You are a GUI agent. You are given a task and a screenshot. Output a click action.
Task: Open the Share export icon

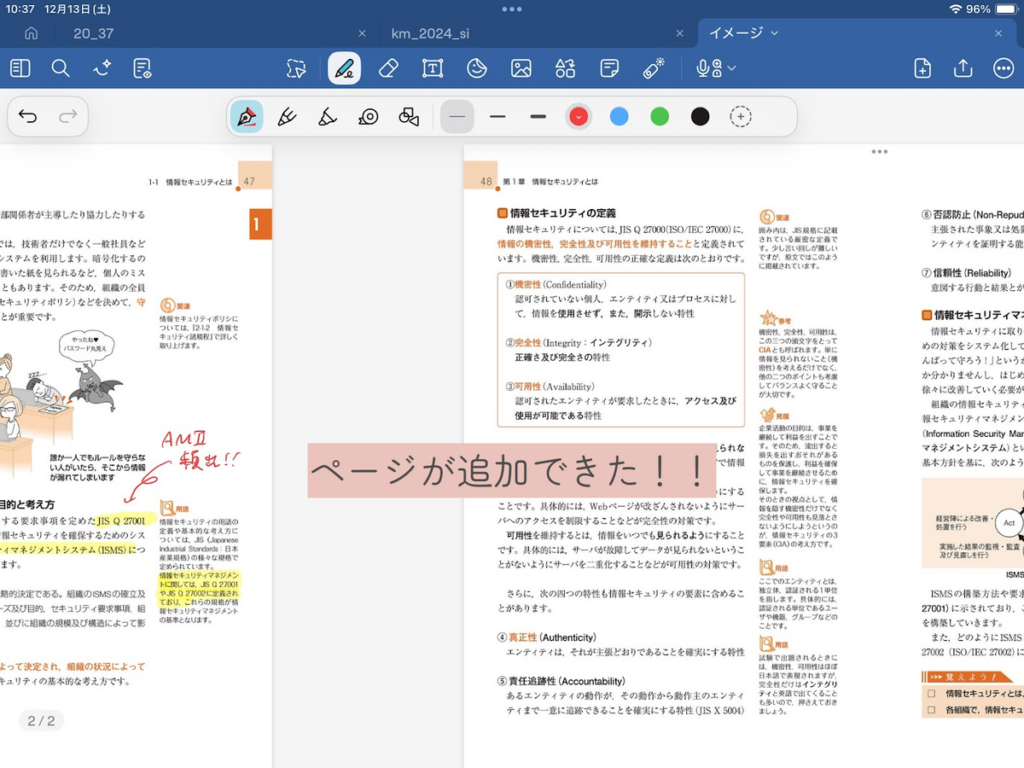pyautogui.click(x=963, y=68)
